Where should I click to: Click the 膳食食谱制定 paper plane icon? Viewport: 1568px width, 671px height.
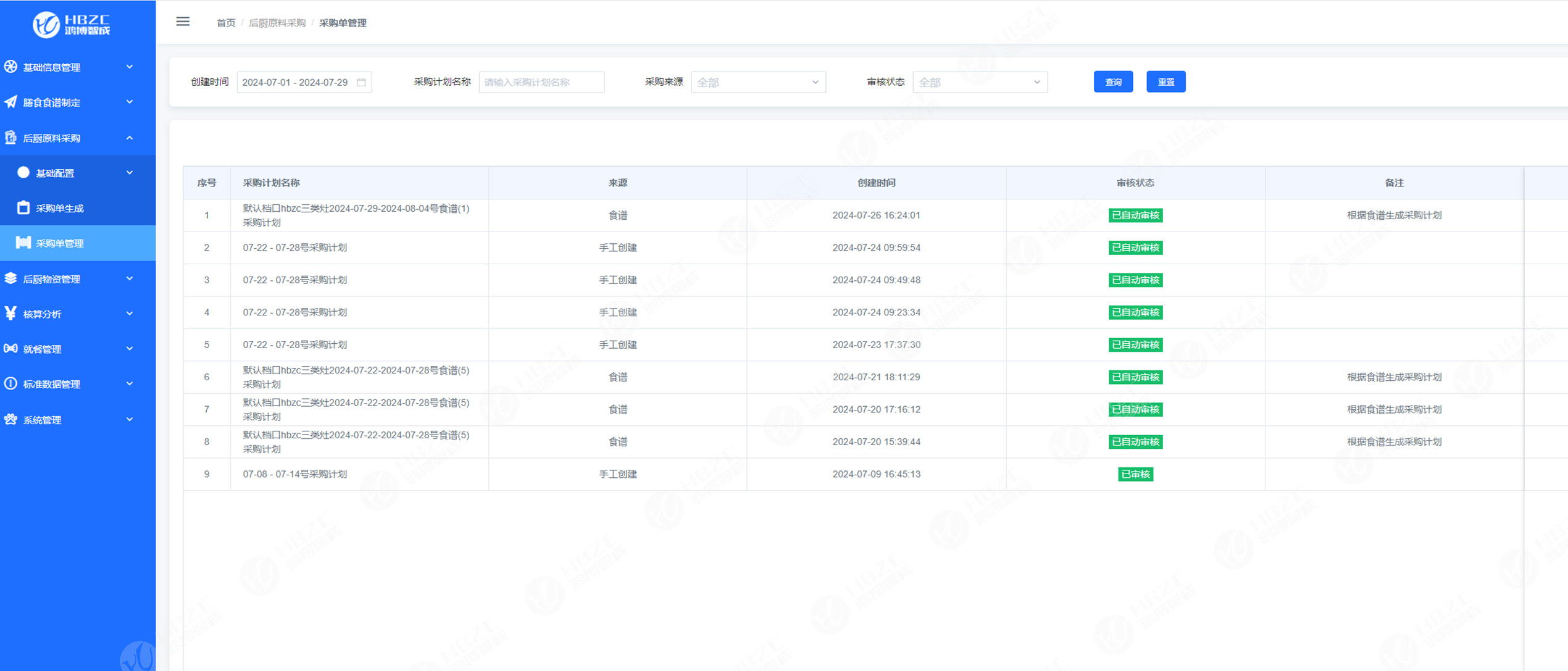pos(10,102)
